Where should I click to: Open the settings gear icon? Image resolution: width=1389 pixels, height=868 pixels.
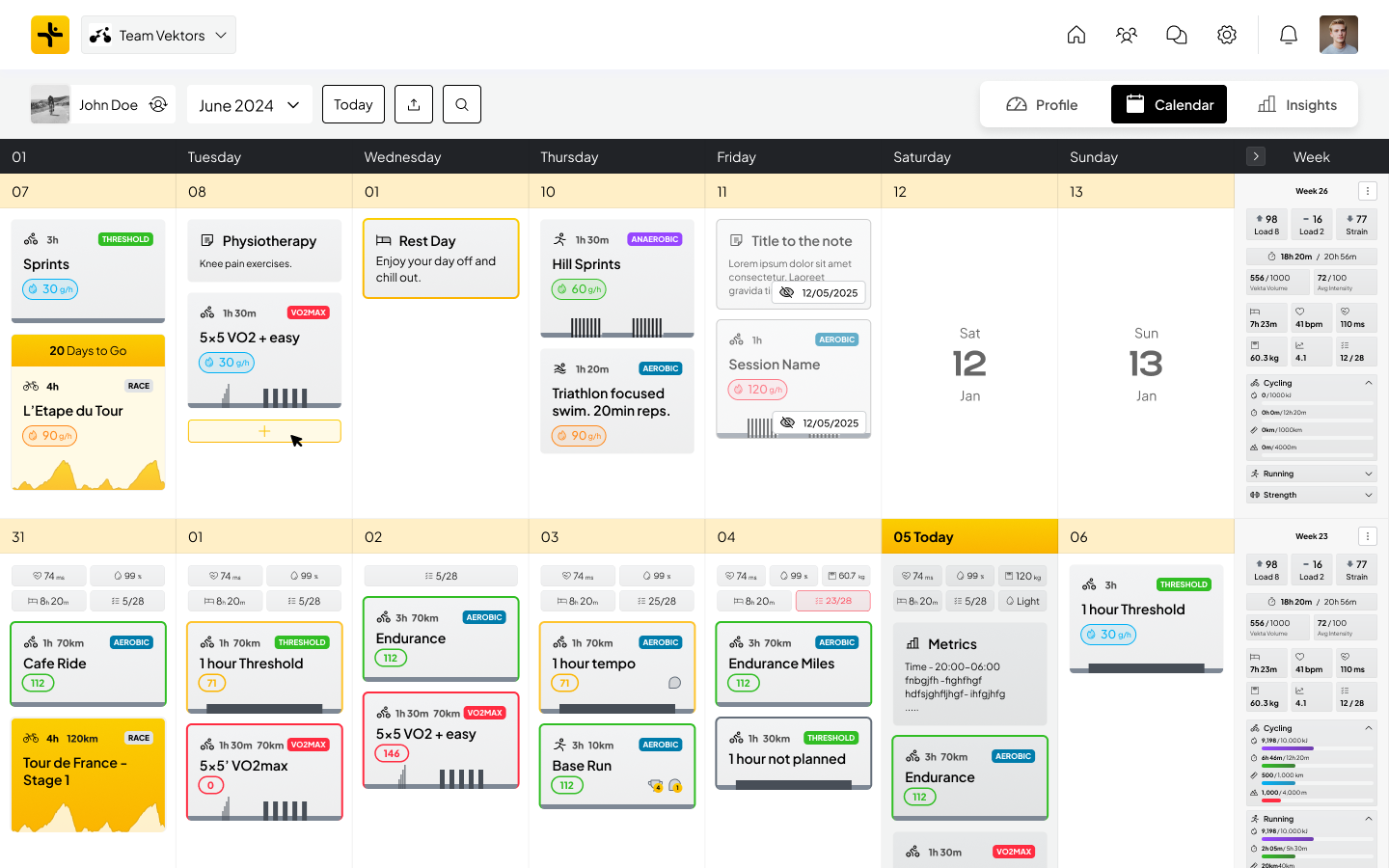coord(1227,35)
